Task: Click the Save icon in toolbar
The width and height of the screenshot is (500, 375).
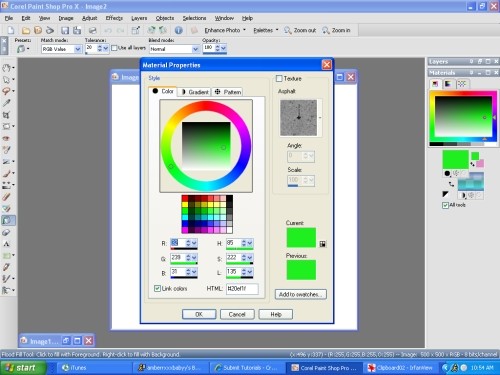Action: pyautogui.click(x=65, y=30)
